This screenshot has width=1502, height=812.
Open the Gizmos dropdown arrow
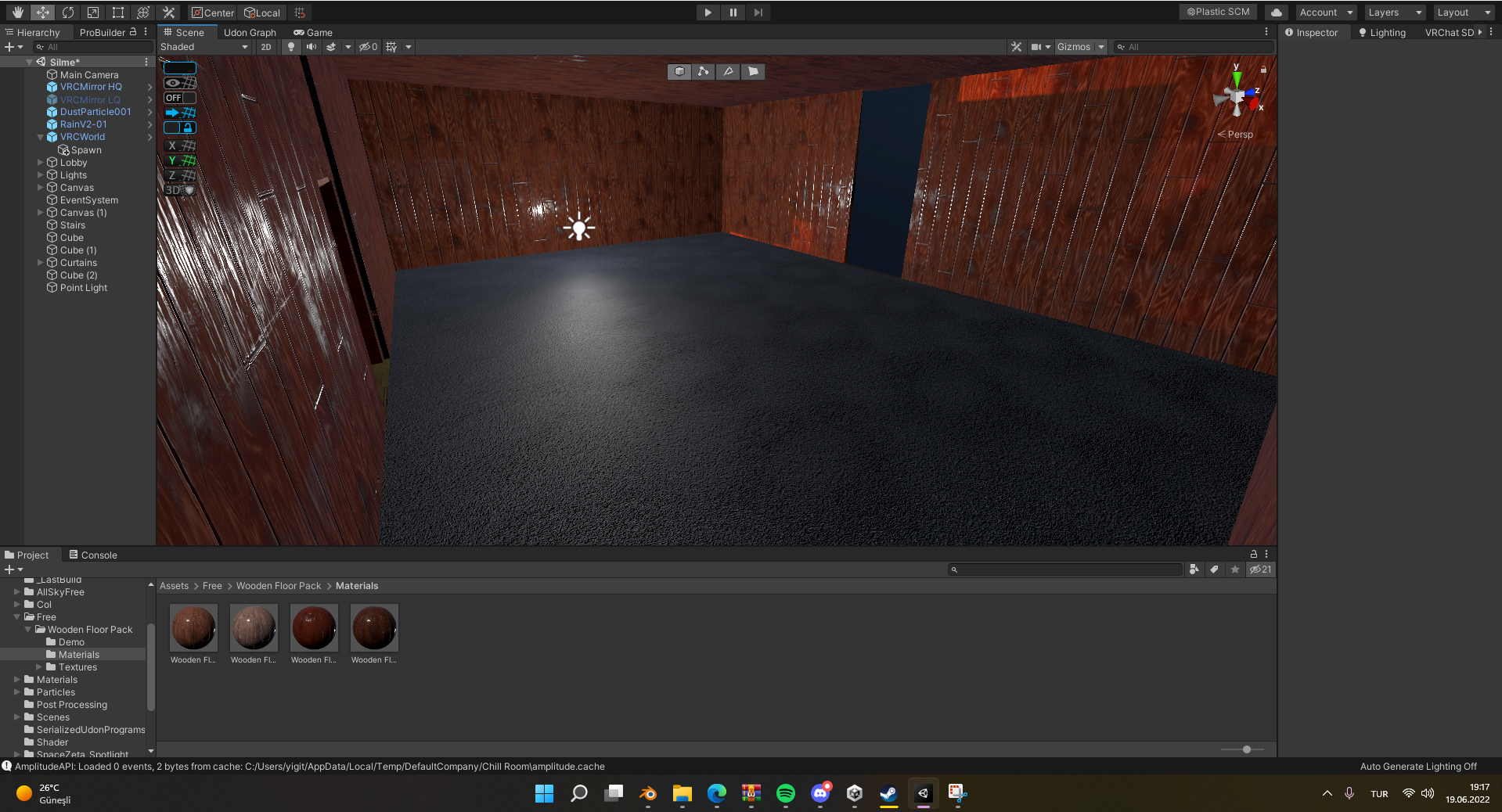(1101, 47)
